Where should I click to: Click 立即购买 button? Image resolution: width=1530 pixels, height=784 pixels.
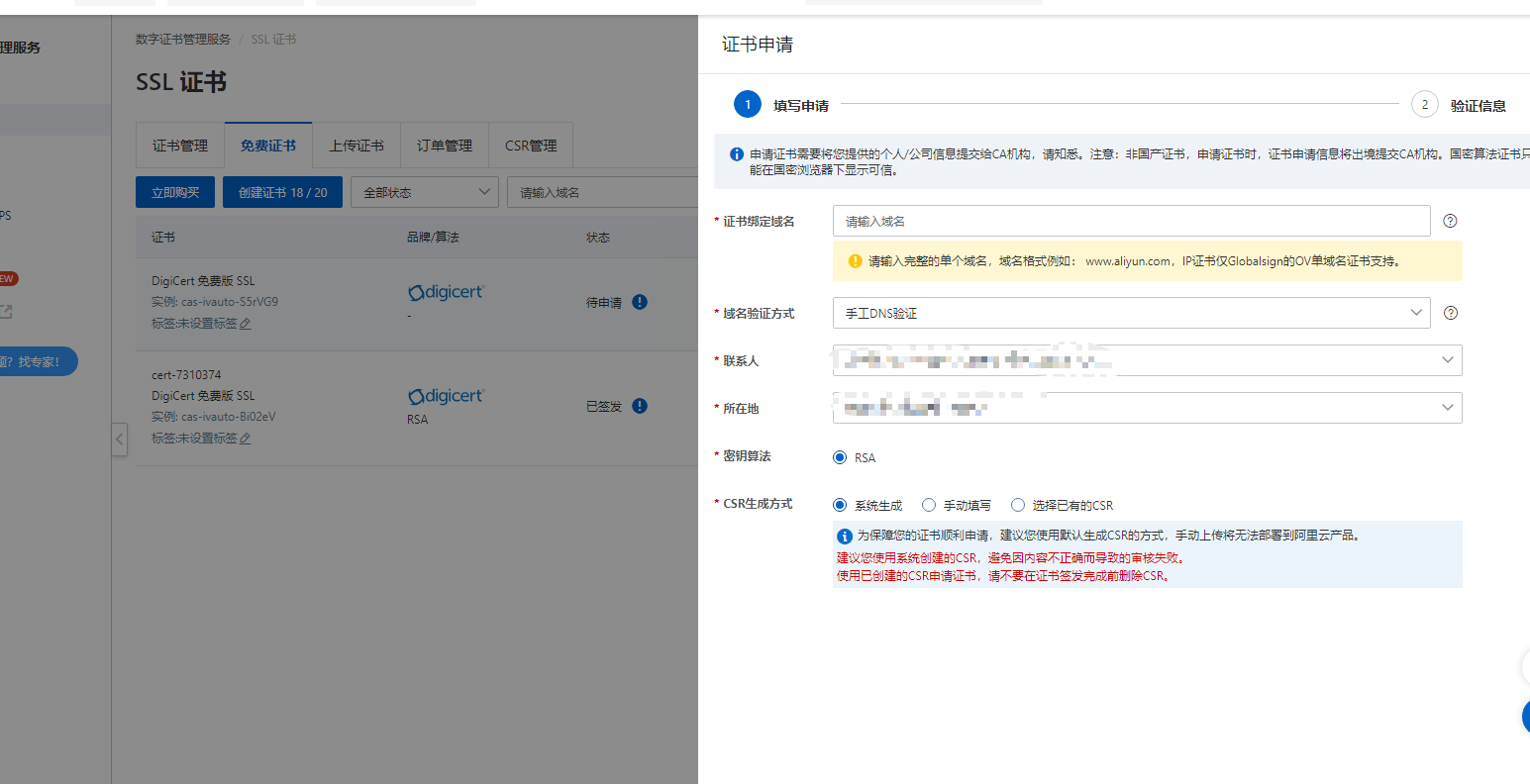(175, 192)
